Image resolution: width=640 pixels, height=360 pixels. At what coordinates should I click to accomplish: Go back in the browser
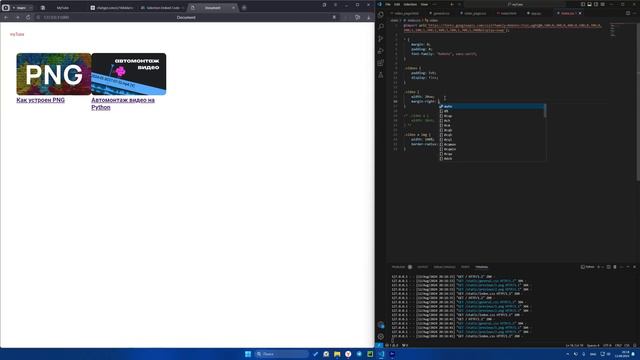tap(6, 18)
